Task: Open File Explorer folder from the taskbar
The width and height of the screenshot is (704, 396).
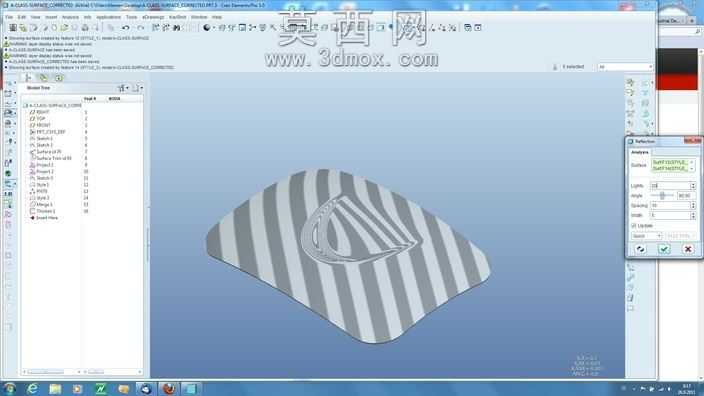Action: [55, 389]
